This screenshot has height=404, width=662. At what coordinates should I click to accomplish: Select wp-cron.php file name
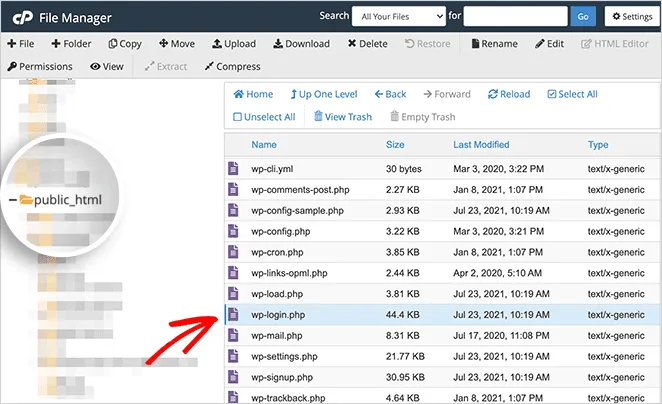(277, 252)
